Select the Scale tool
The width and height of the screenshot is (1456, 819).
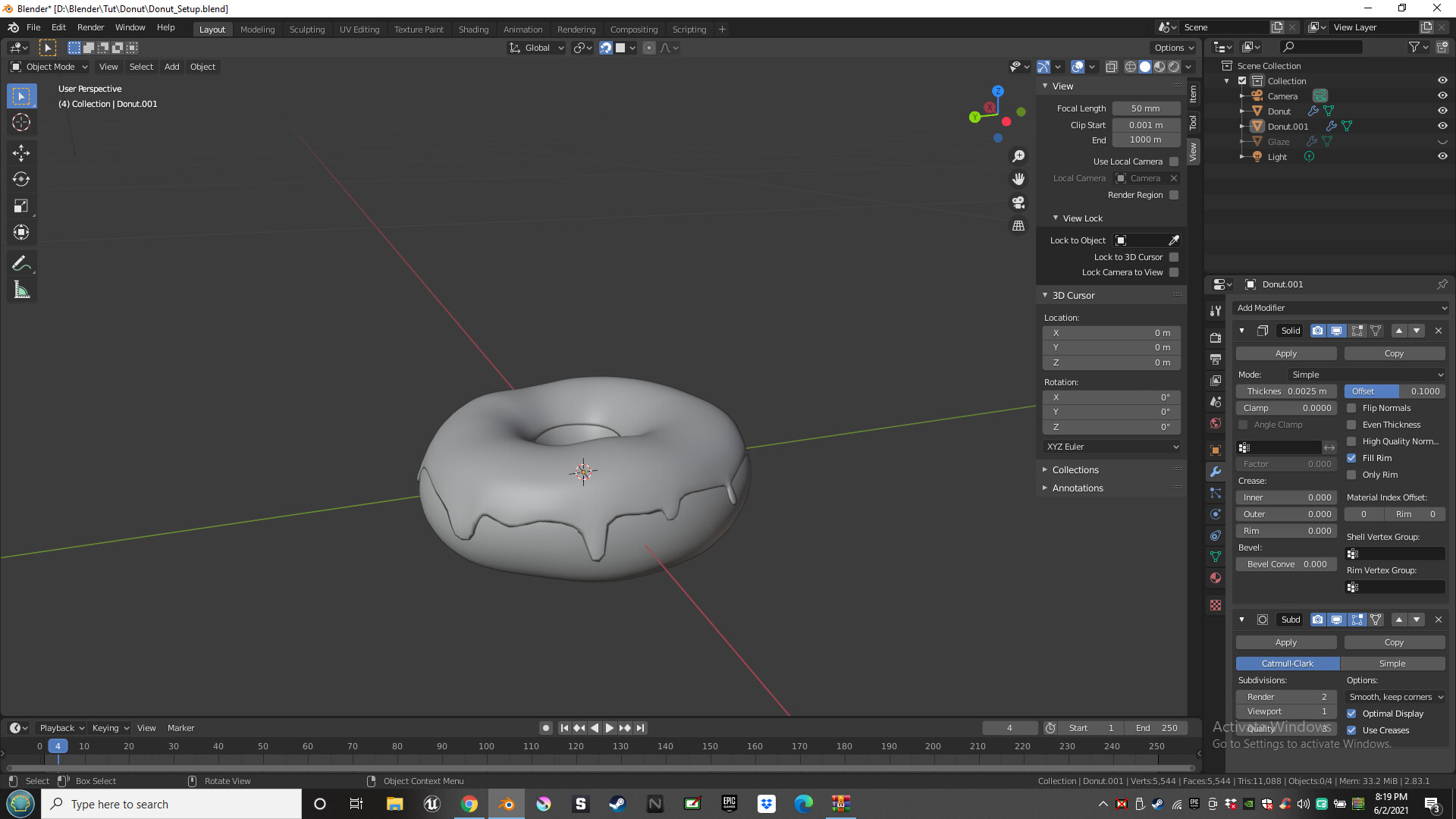[21, 206]
